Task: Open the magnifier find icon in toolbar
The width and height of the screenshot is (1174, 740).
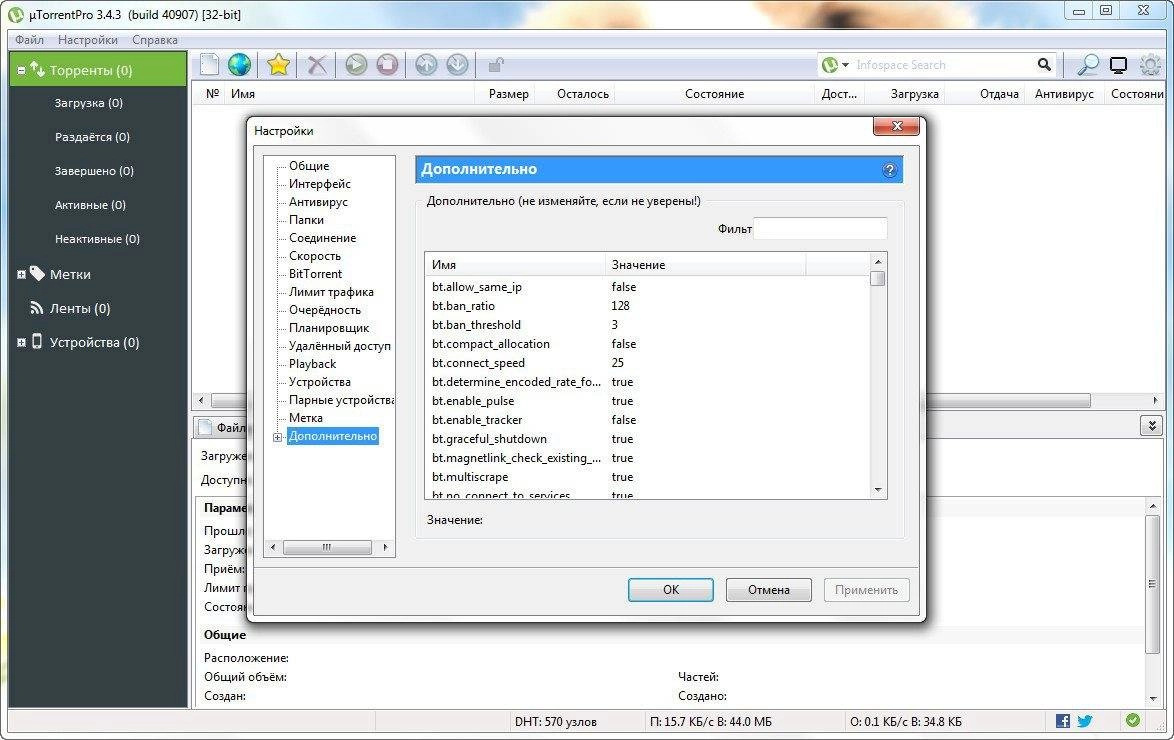Action: (1087, 65)
